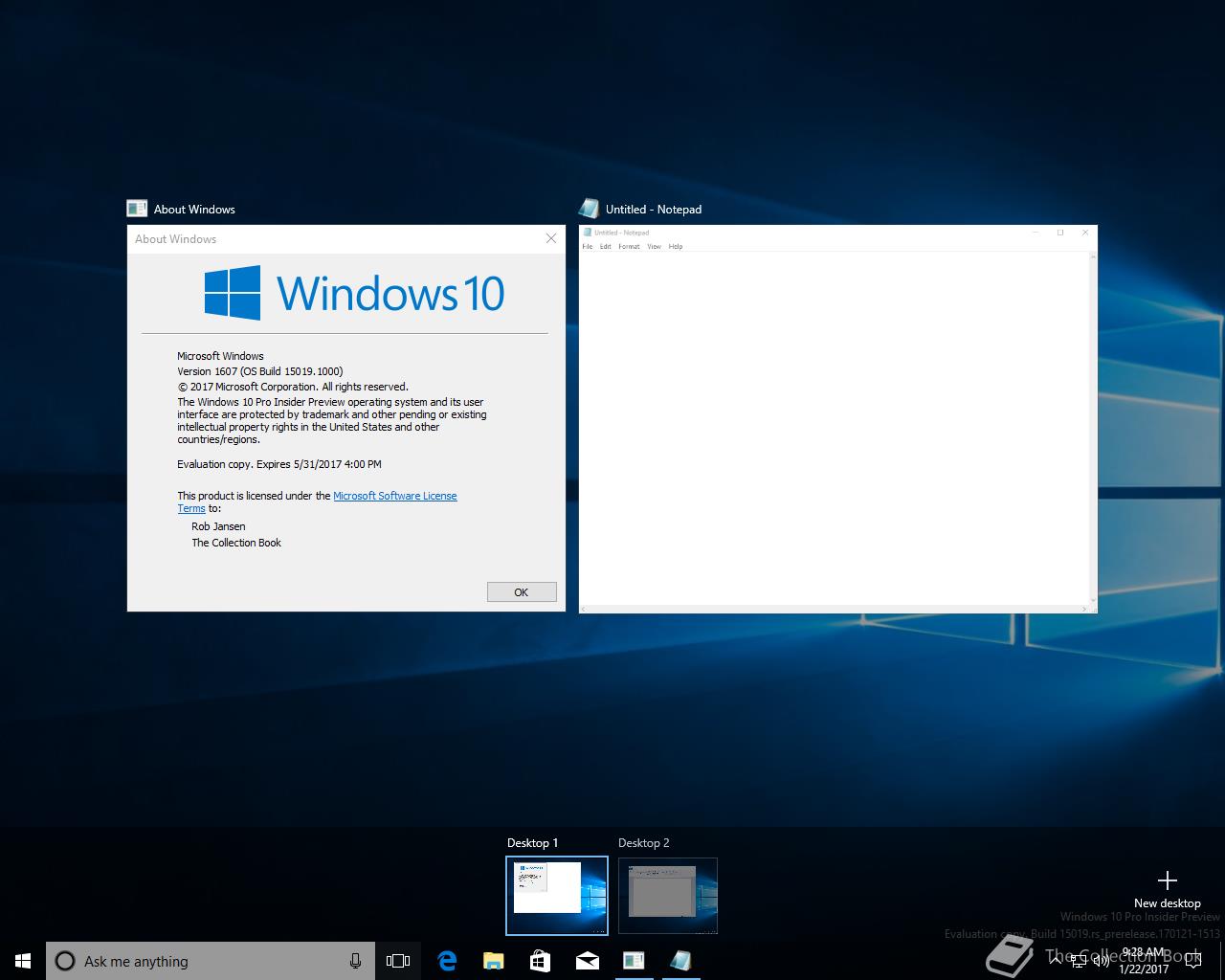
Task: Open the Start menu
Action: [23, 961]
